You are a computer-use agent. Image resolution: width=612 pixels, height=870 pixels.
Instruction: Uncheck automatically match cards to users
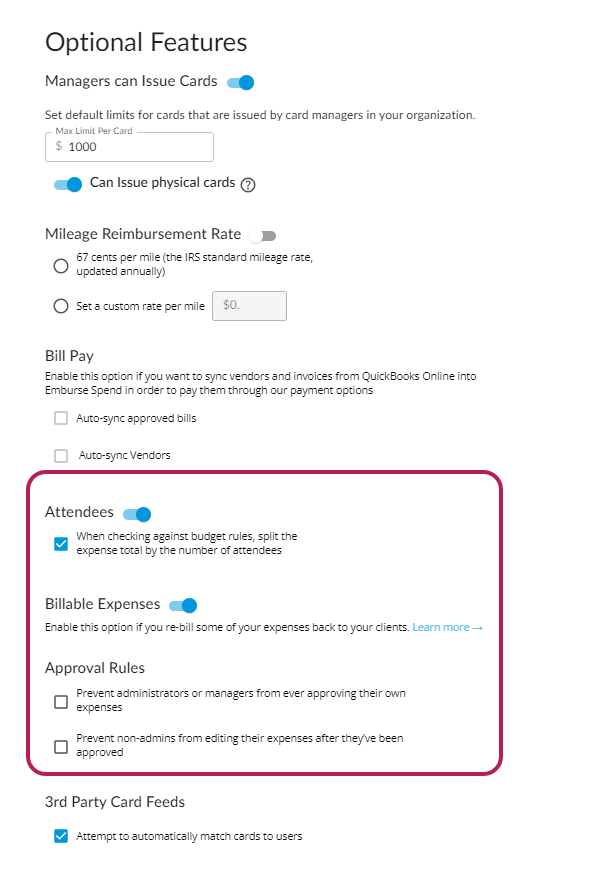coord(61,836)
